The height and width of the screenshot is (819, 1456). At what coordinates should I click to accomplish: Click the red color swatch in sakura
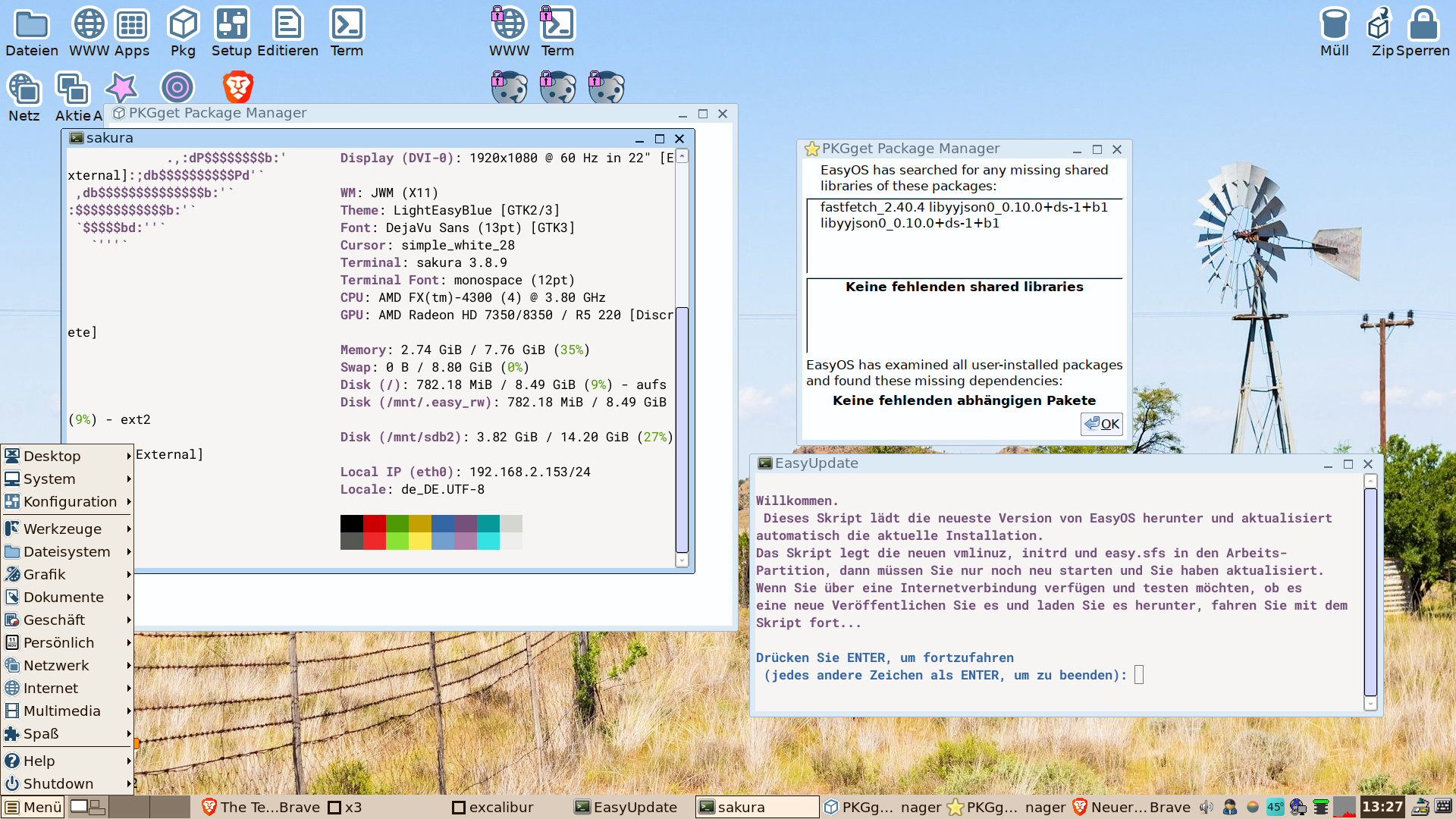[x=374, y=523]
